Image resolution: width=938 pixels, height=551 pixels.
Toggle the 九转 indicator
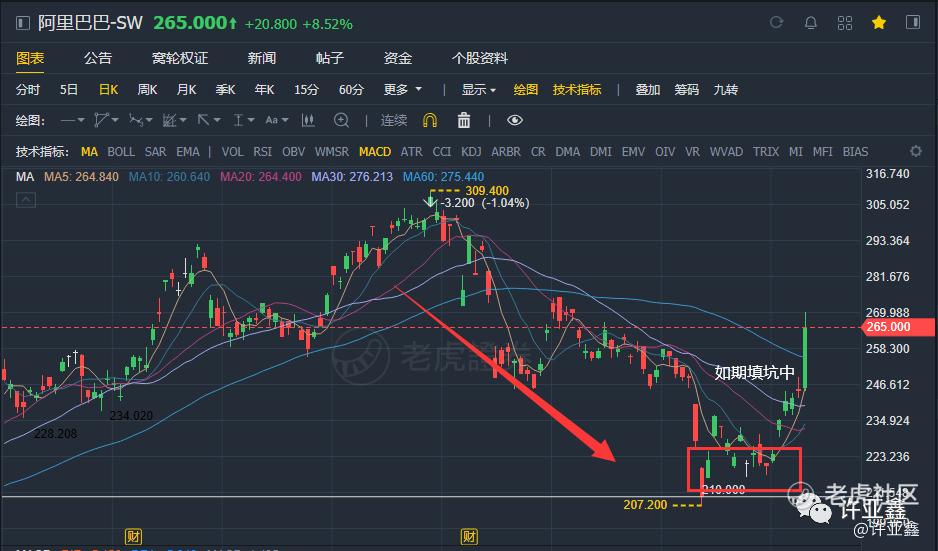[726, 90]
